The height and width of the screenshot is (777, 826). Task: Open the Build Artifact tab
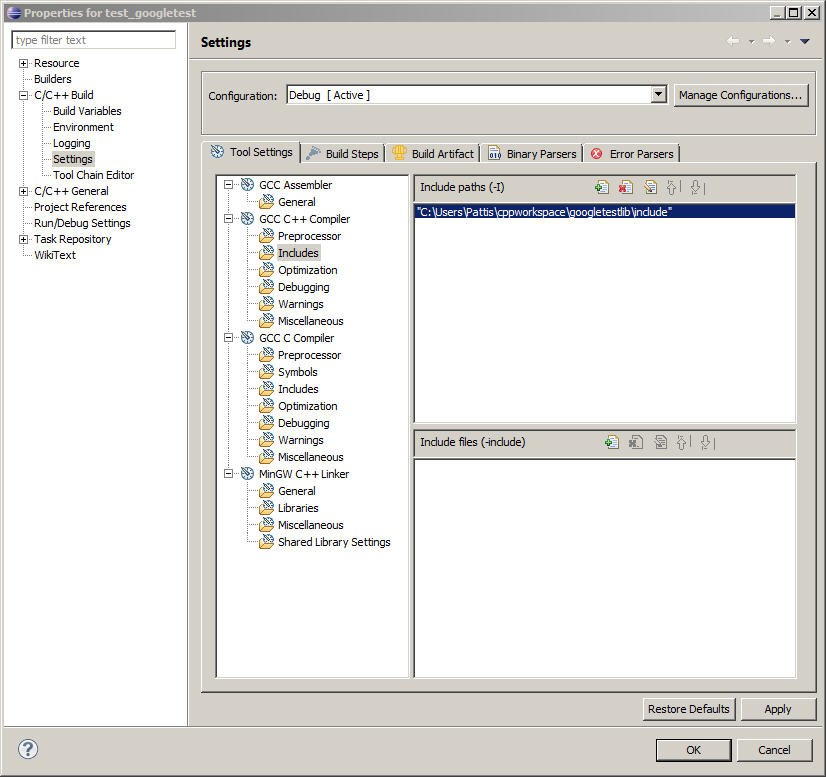pyautogui.click(x=432, y=154)
